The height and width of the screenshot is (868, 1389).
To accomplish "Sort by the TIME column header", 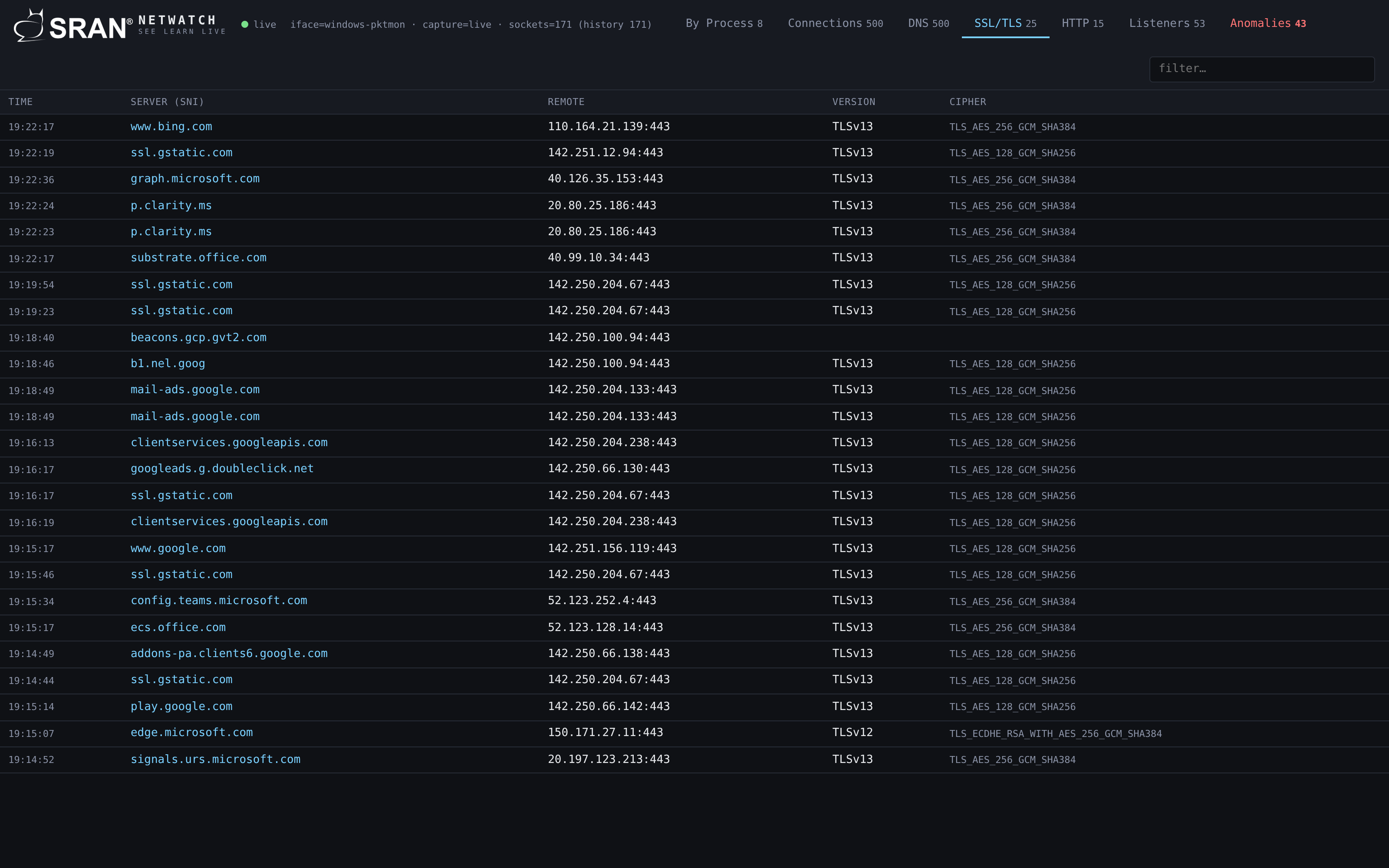I will pos(21,102).
